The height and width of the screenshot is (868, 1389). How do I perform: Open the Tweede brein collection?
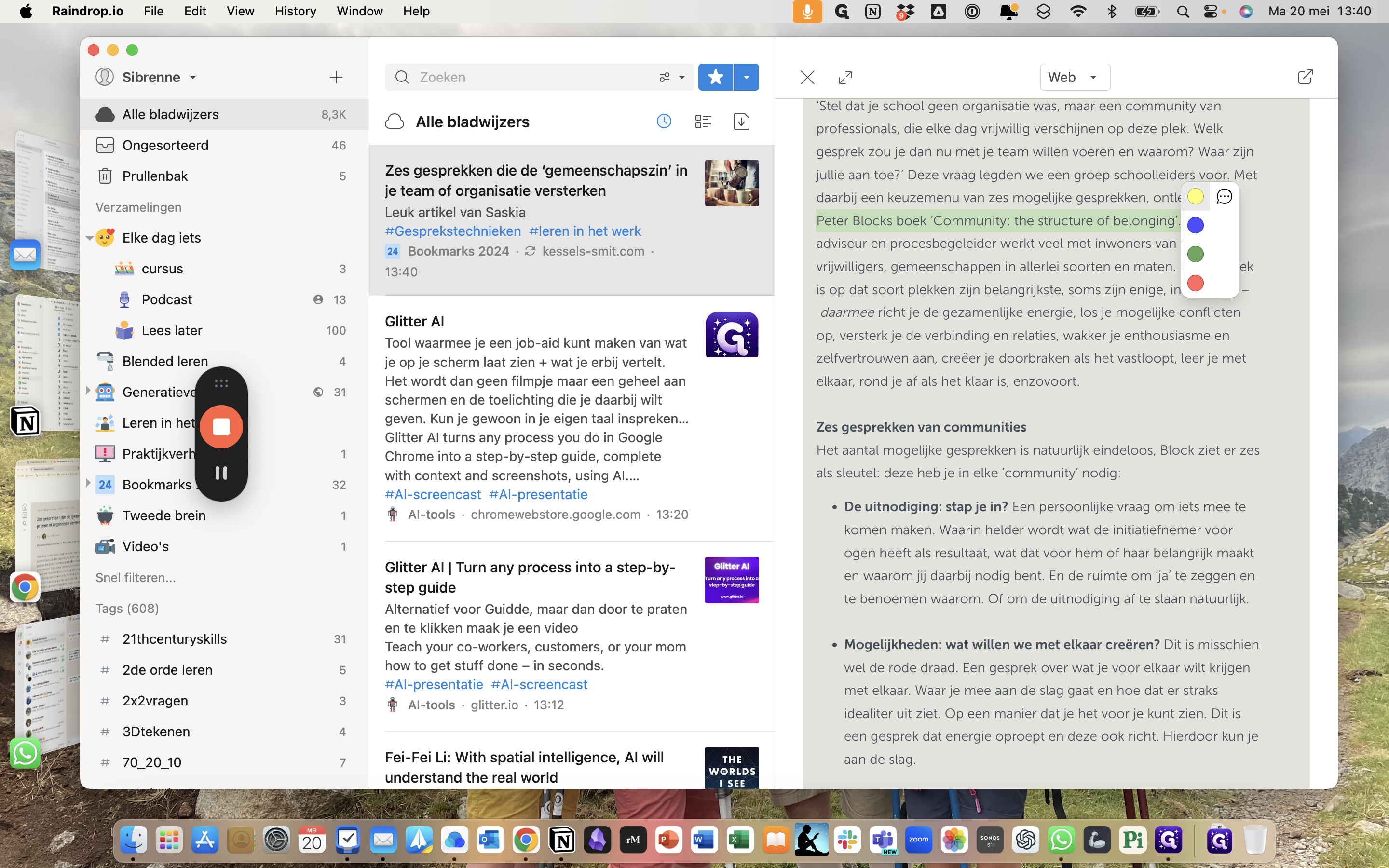[224, 515]
